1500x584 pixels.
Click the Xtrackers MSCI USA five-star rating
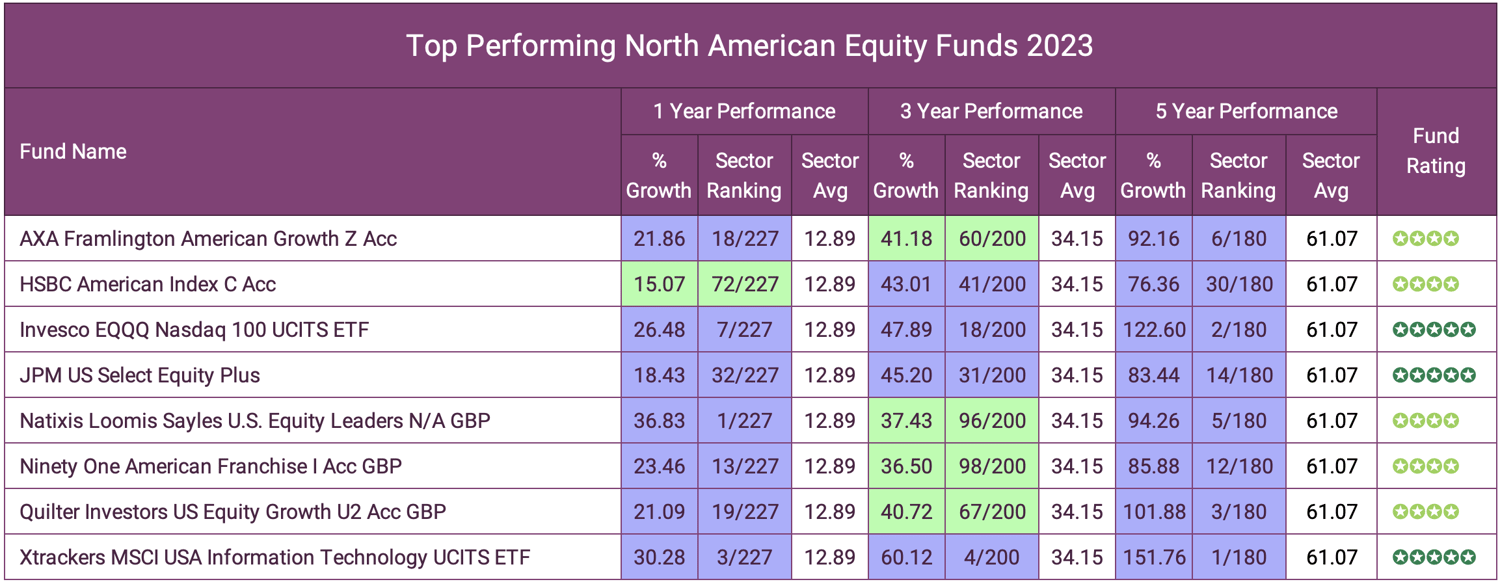coord(1433,557)
